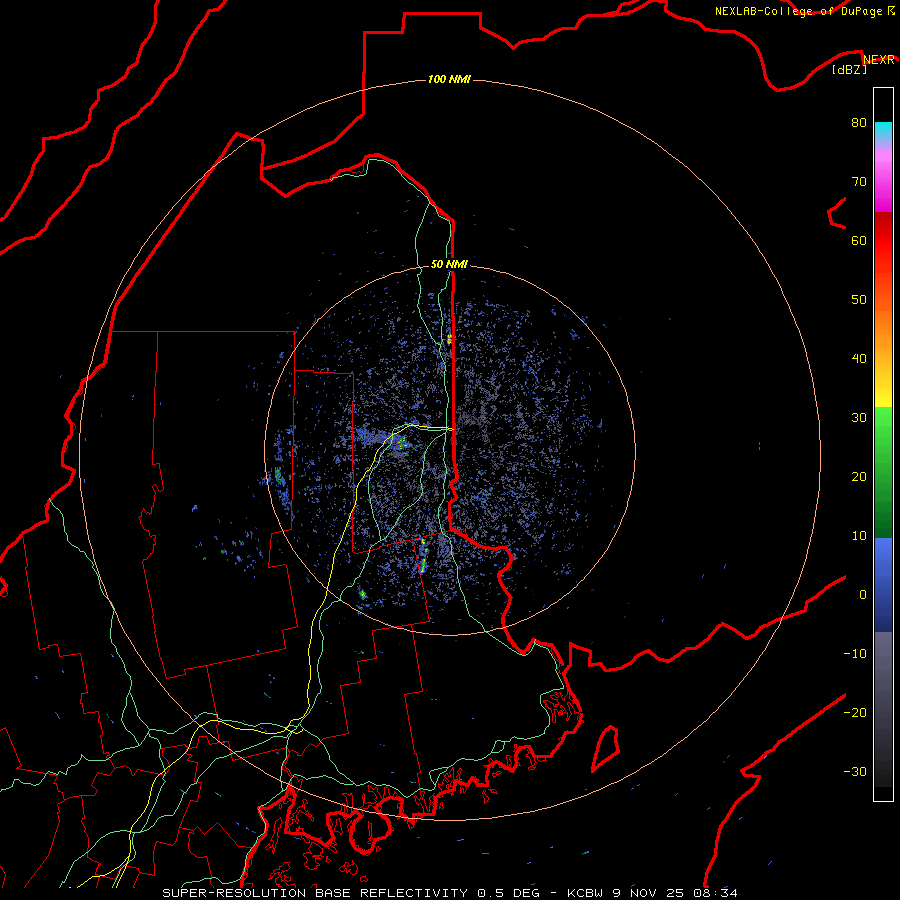Click the -20 value on the dBZ scale

(855, 712)
